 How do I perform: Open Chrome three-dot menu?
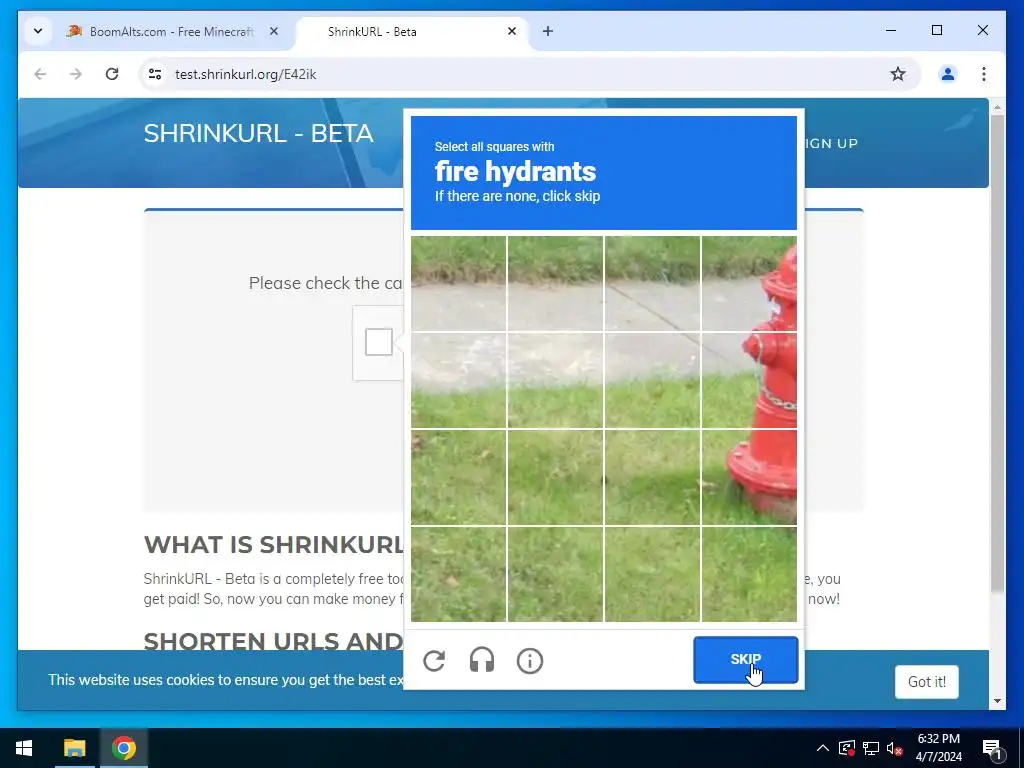[984, 74]
